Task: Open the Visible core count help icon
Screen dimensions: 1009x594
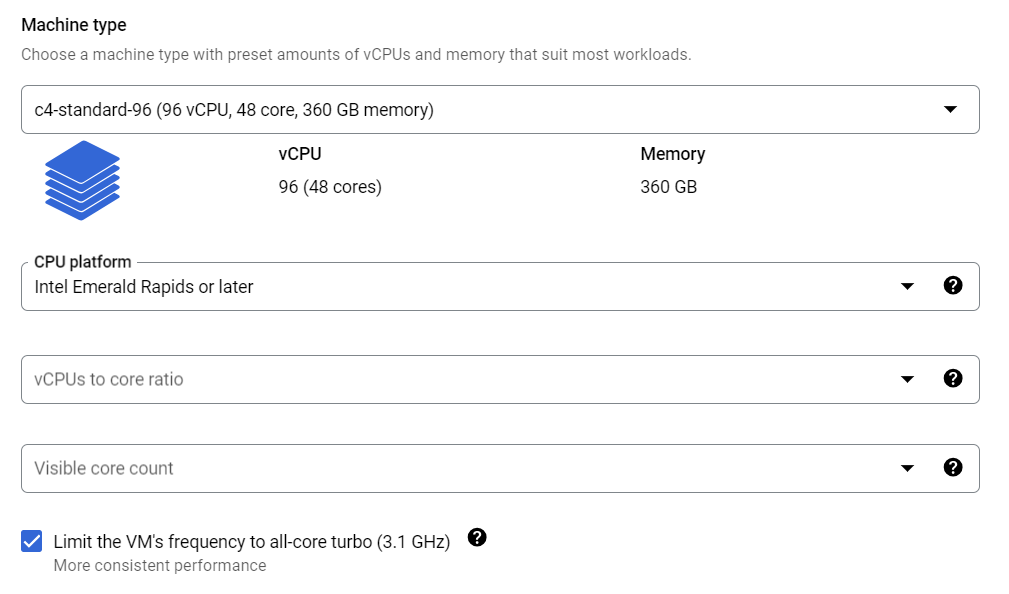Action: click(953, 467)
